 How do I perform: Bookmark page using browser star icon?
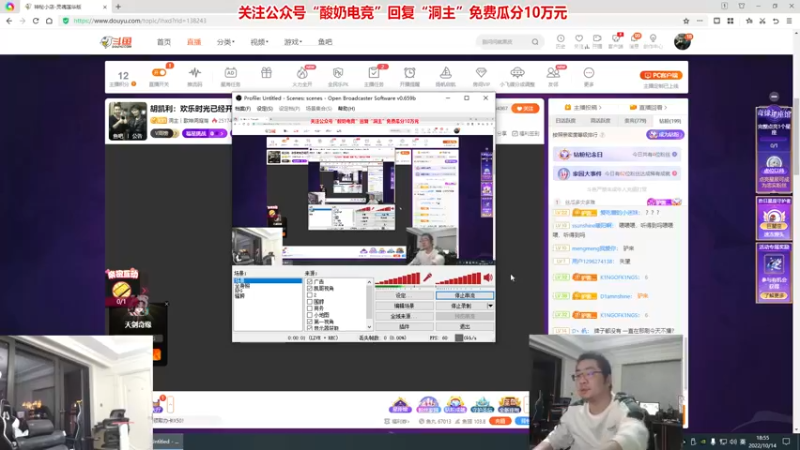pos(686,21)
